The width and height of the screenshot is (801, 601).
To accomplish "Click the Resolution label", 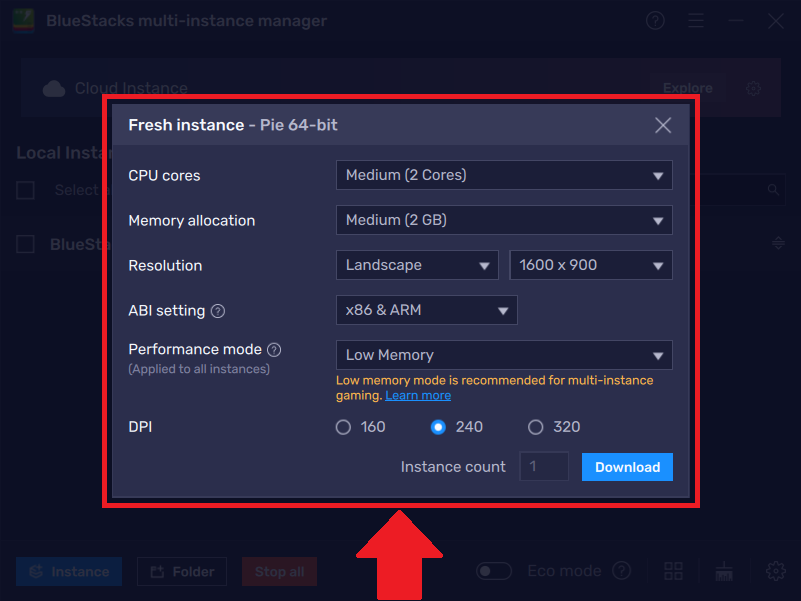I will click(x=166, y=266).
